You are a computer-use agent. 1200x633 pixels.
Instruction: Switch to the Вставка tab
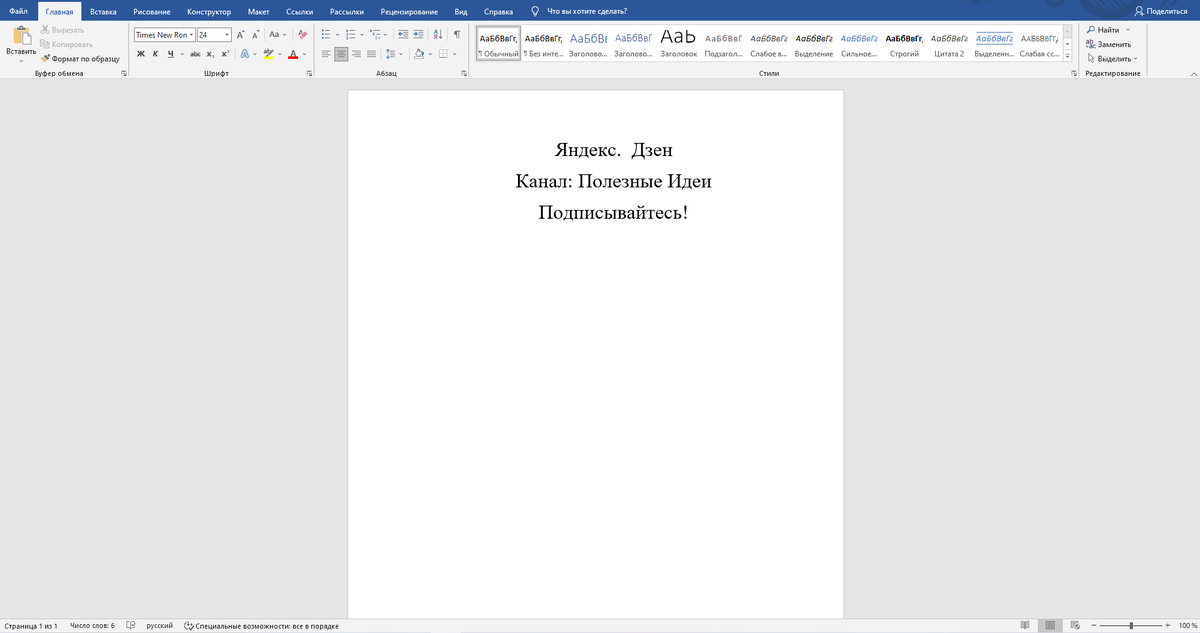[102, 10]
